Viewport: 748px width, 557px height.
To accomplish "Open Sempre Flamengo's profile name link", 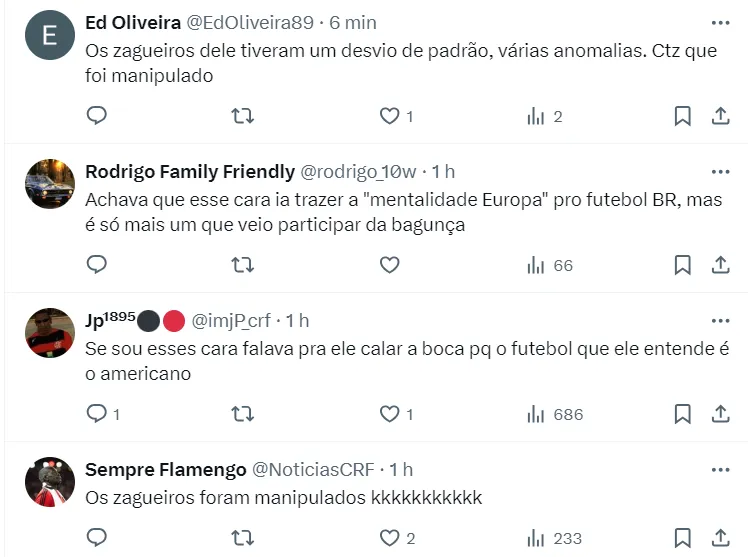I will [165, 469].
